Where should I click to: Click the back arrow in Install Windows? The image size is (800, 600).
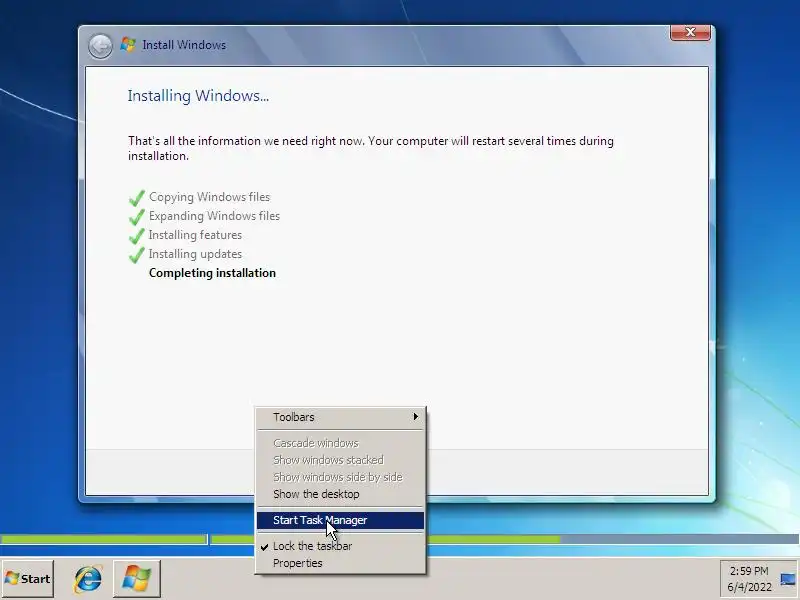tap(100, 46)
